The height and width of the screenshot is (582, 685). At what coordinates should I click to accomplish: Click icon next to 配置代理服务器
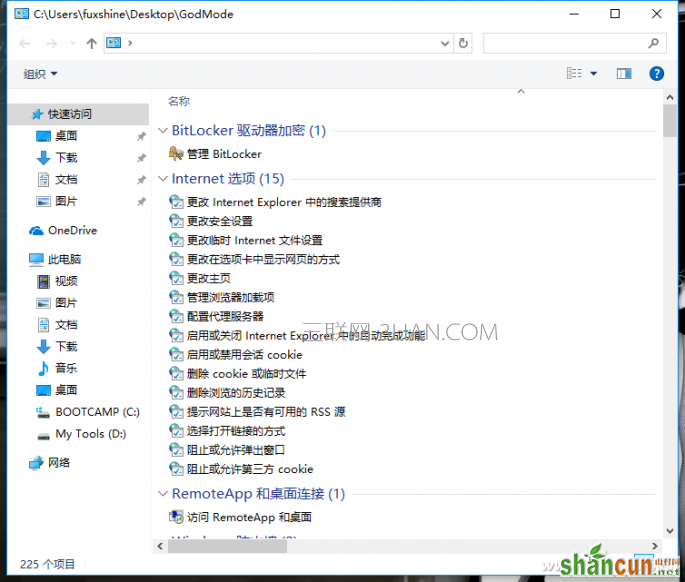coord(176,316)
